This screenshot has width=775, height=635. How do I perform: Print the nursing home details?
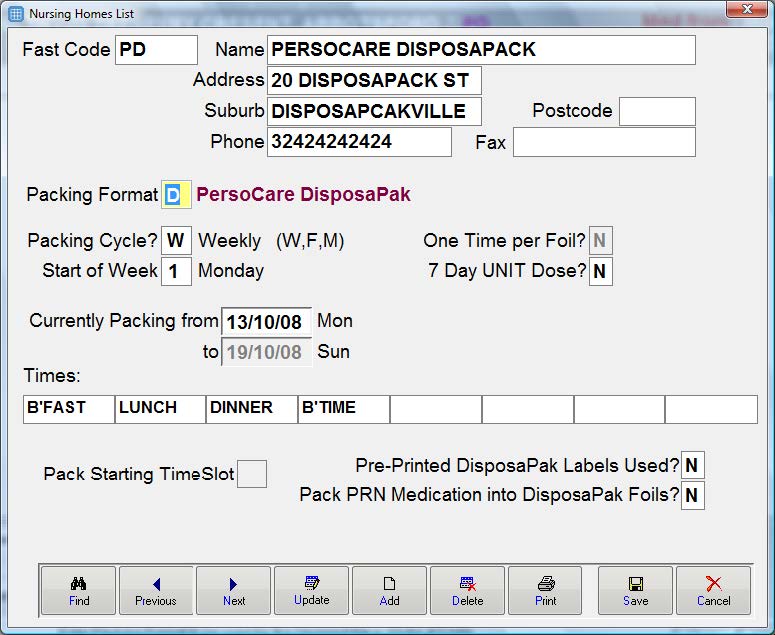(545, 591)
